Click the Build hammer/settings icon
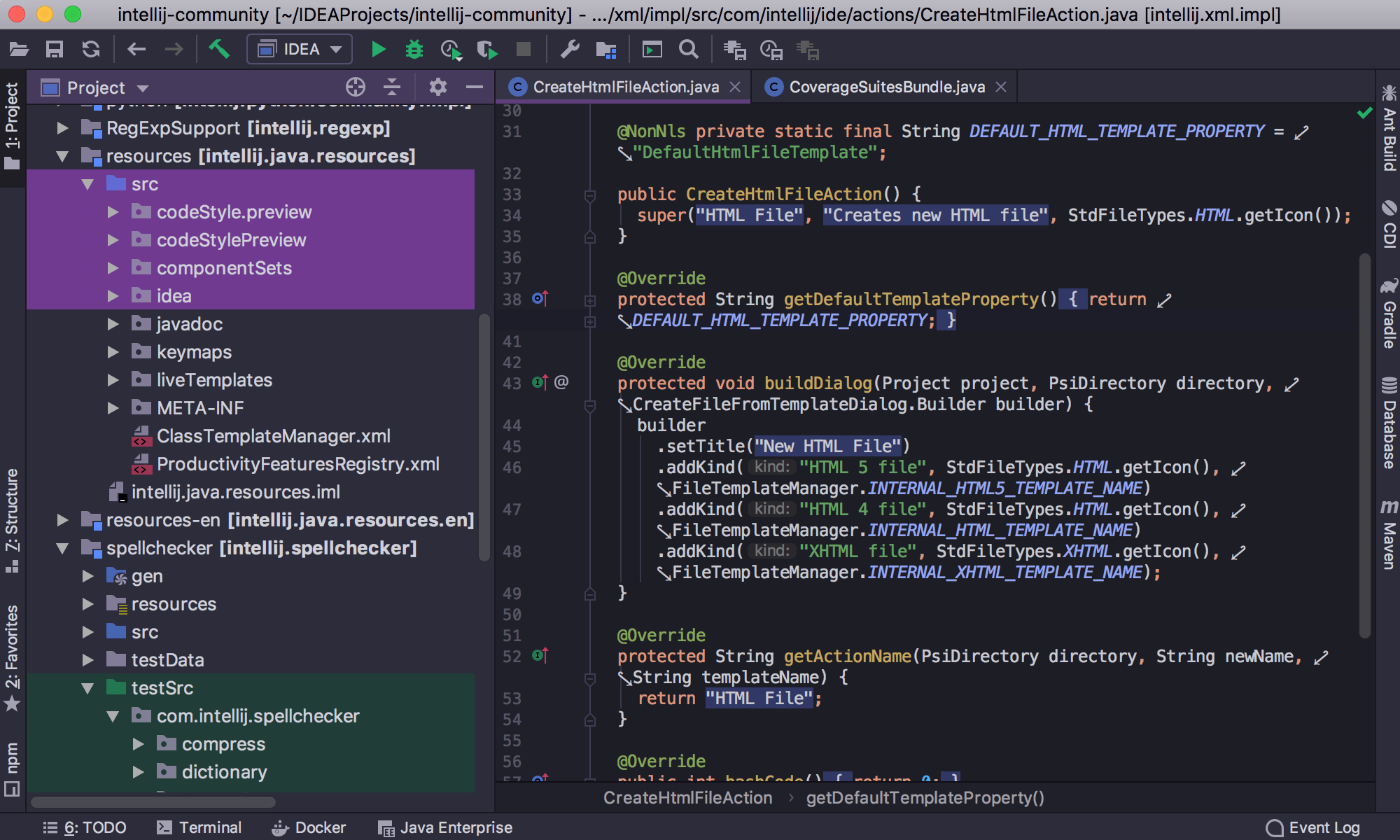The image size is (1400, 840). tap(220, 48)
